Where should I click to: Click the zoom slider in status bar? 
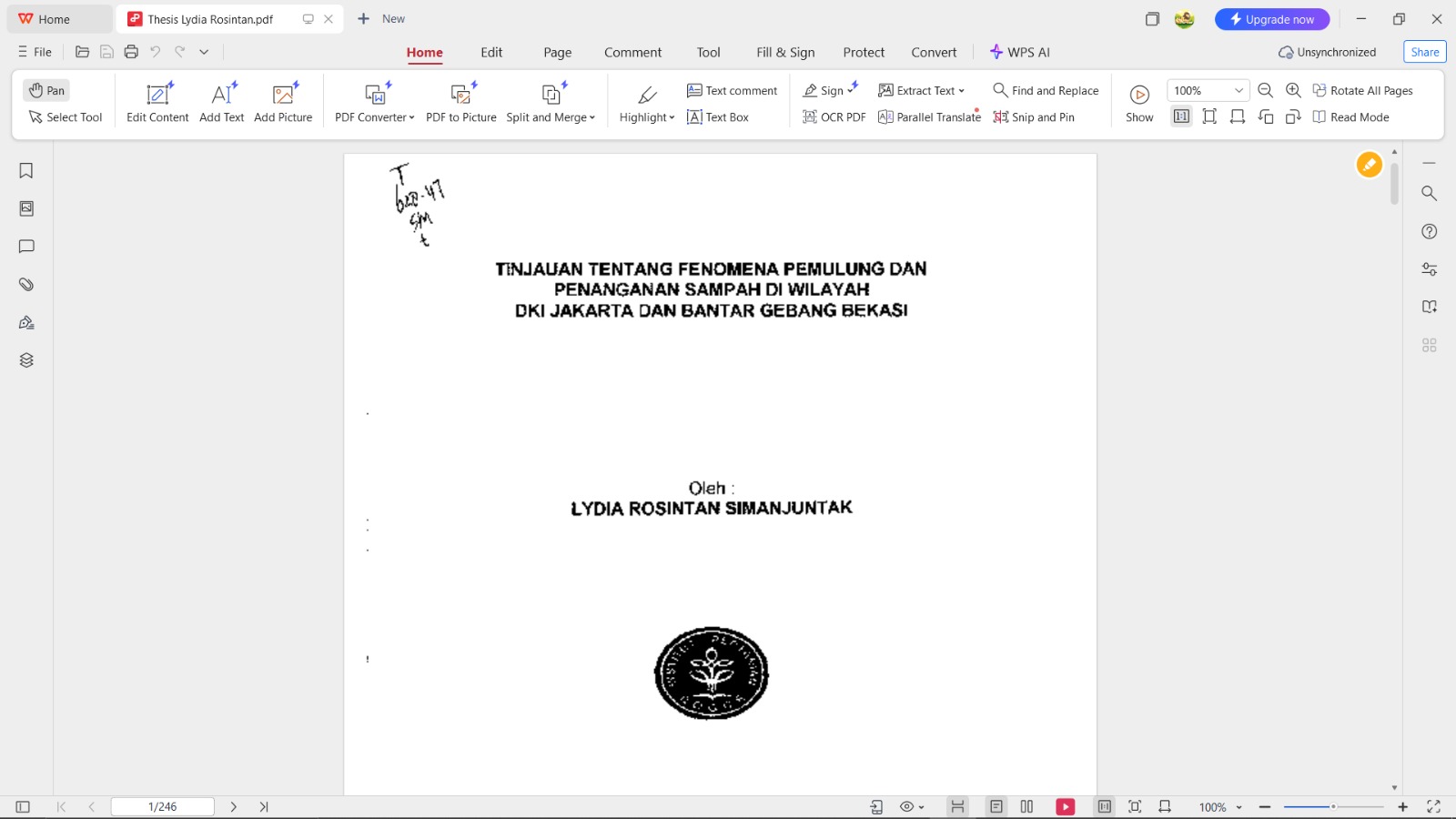(1333, 807)
